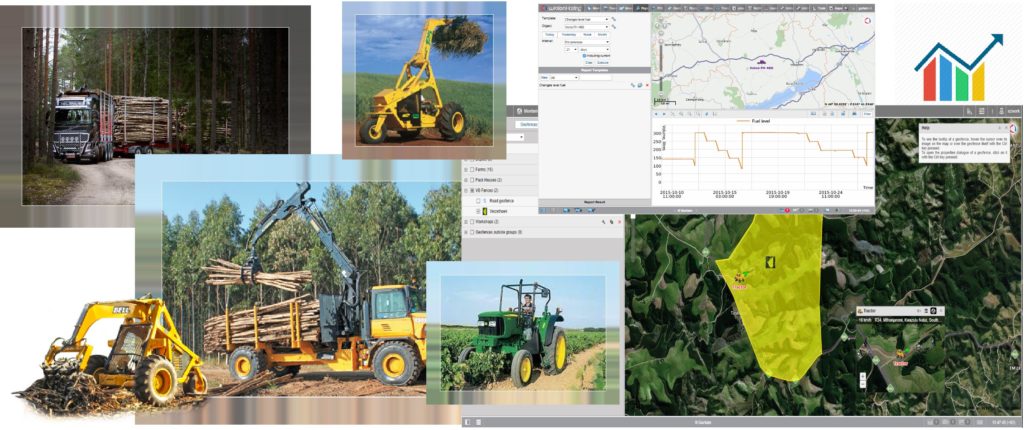Toggle the Farms (15) group checkbox

coord(472,169)
